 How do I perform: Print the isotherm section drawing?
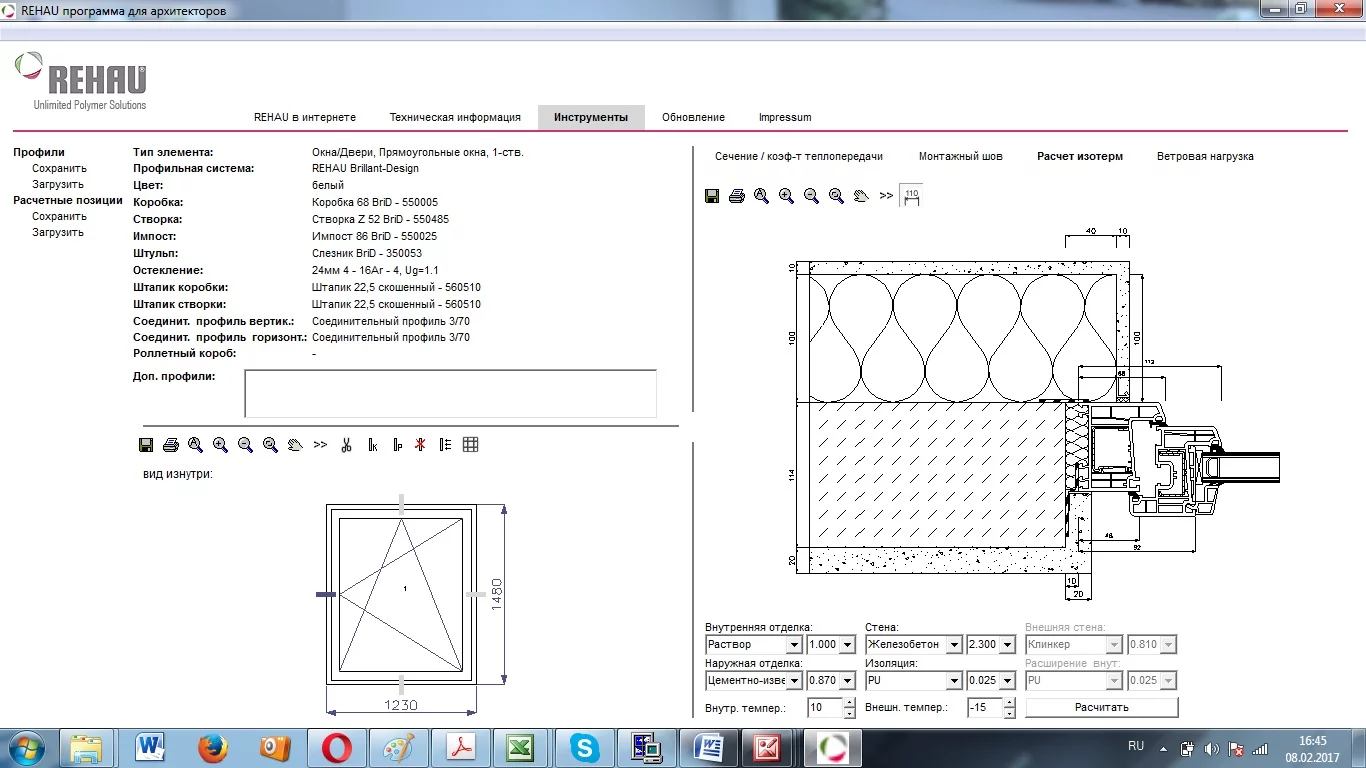(737, 196)
